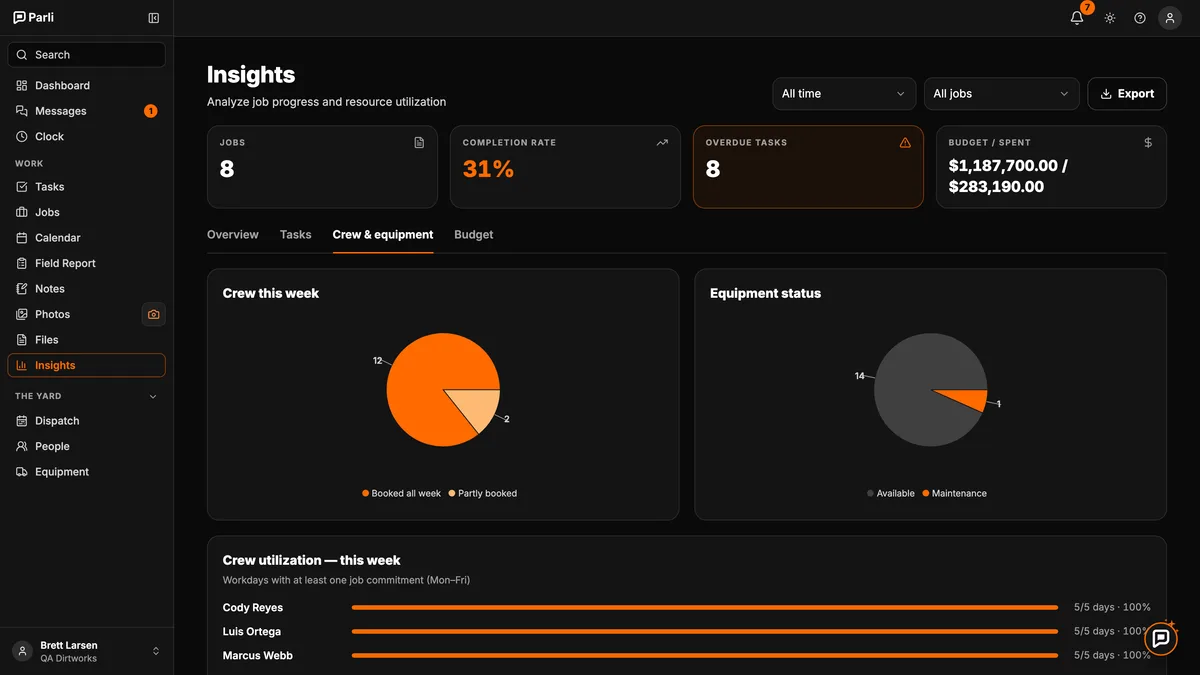Click the Field Report clipboard icon

point(22,263)
